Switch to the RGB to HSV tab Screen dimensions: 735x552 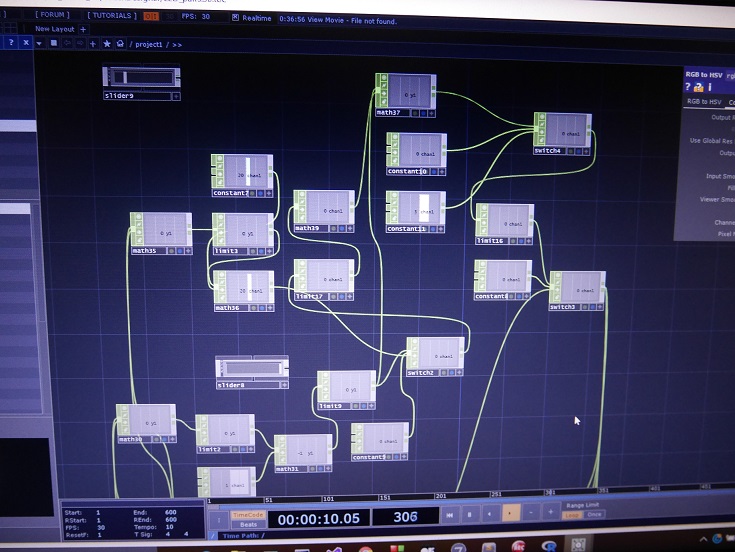703,102
